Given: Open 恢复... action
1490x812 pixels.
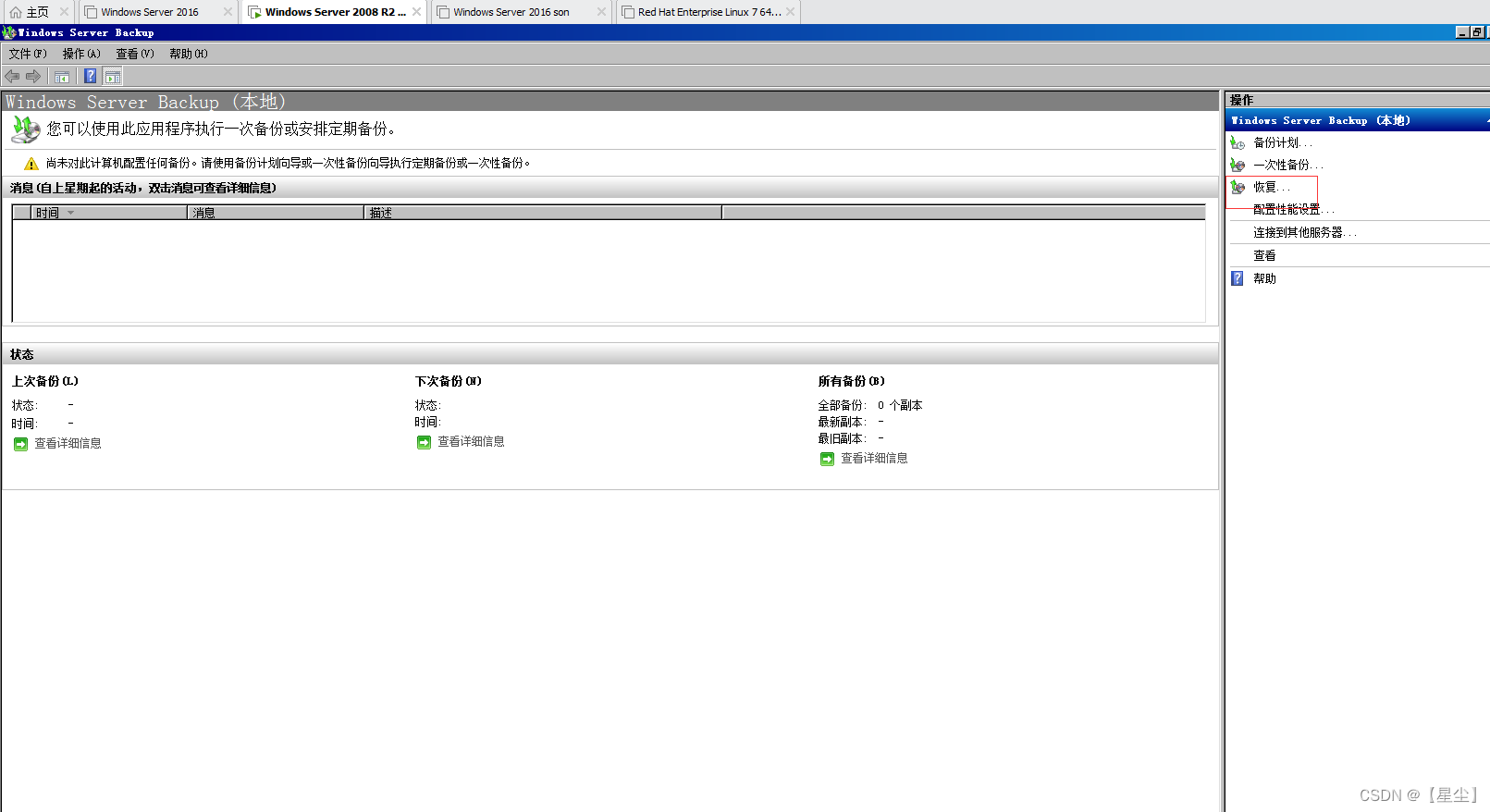Looking at the screenshot, I should (x=1272, y=187).
